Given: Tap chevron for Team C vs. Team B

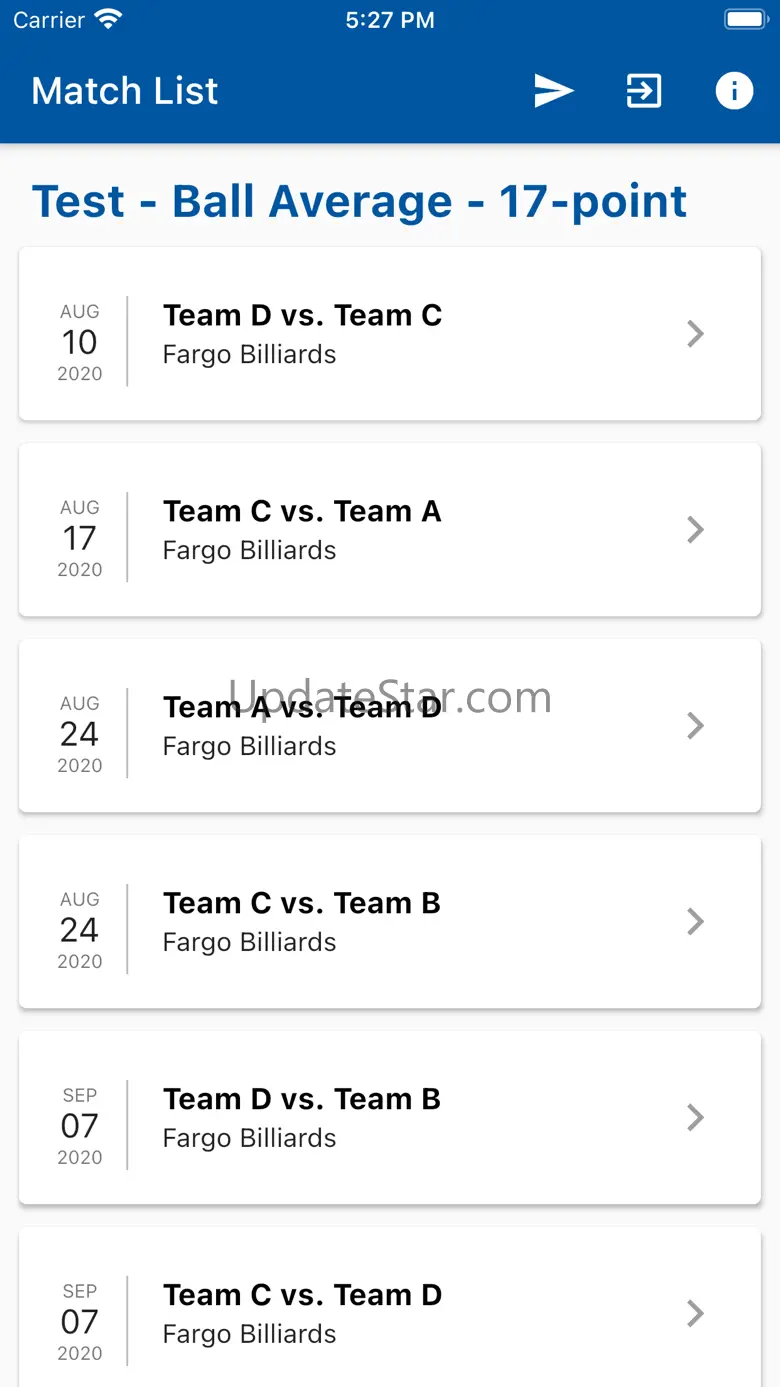Looking at the screenshot, I should [696, 922].
